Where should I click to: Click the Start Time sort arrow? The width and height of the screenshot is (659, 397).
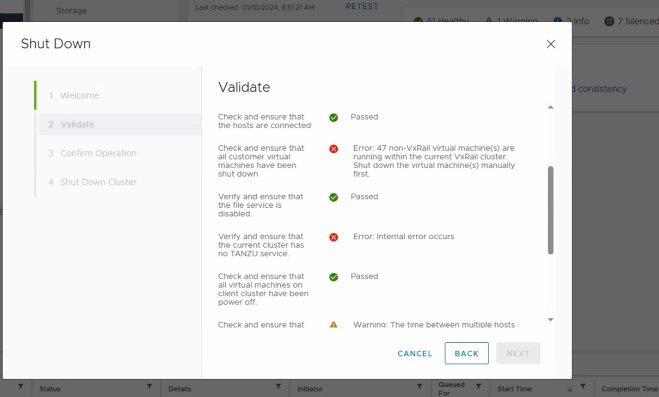570,388
